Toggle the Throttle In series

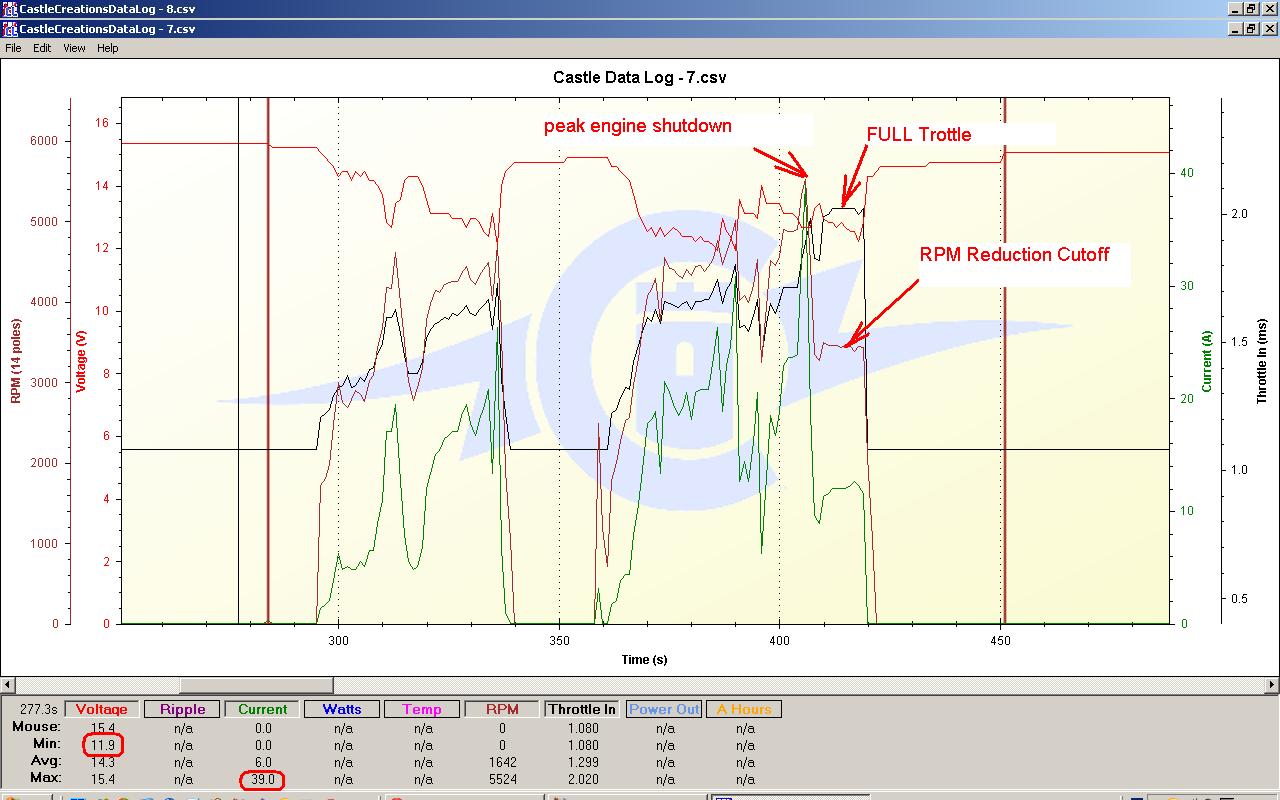(x=582, y=709)
